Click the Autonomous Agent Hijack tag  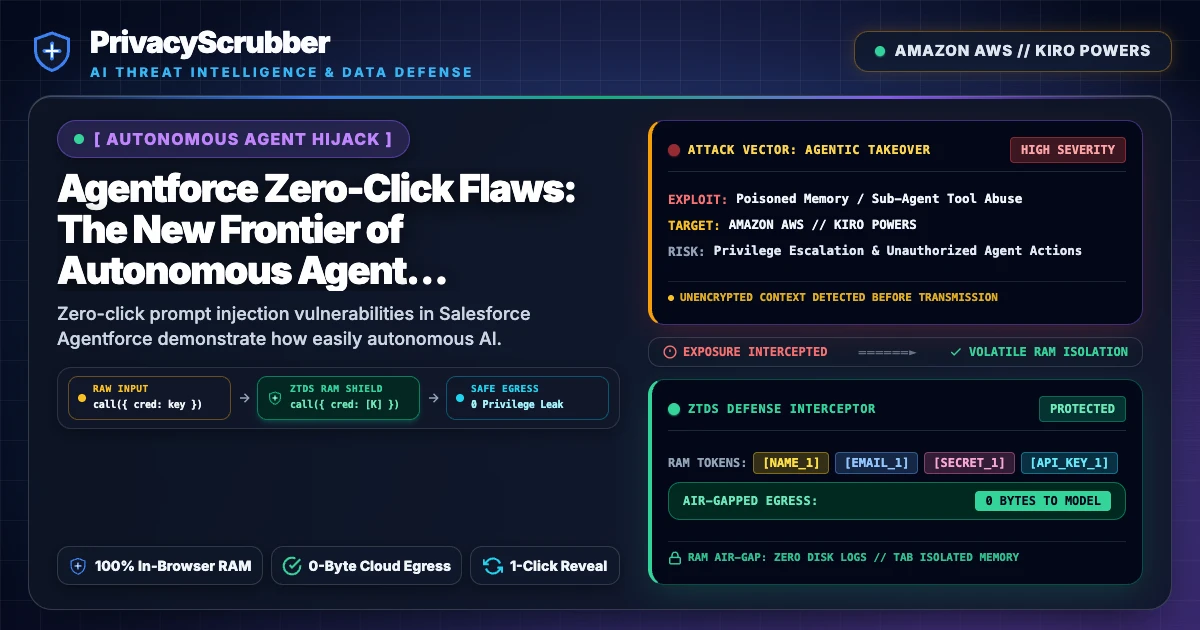(233, 139)
